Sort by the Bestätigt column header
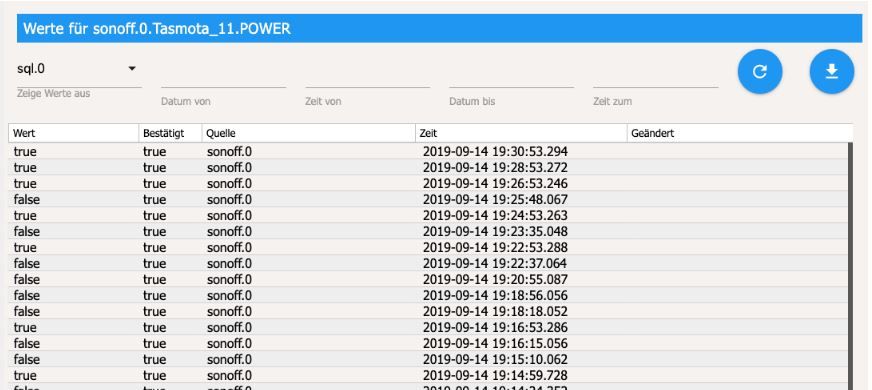Image resolution: width=872 pixels, height=390 pixels. [170, 134]
